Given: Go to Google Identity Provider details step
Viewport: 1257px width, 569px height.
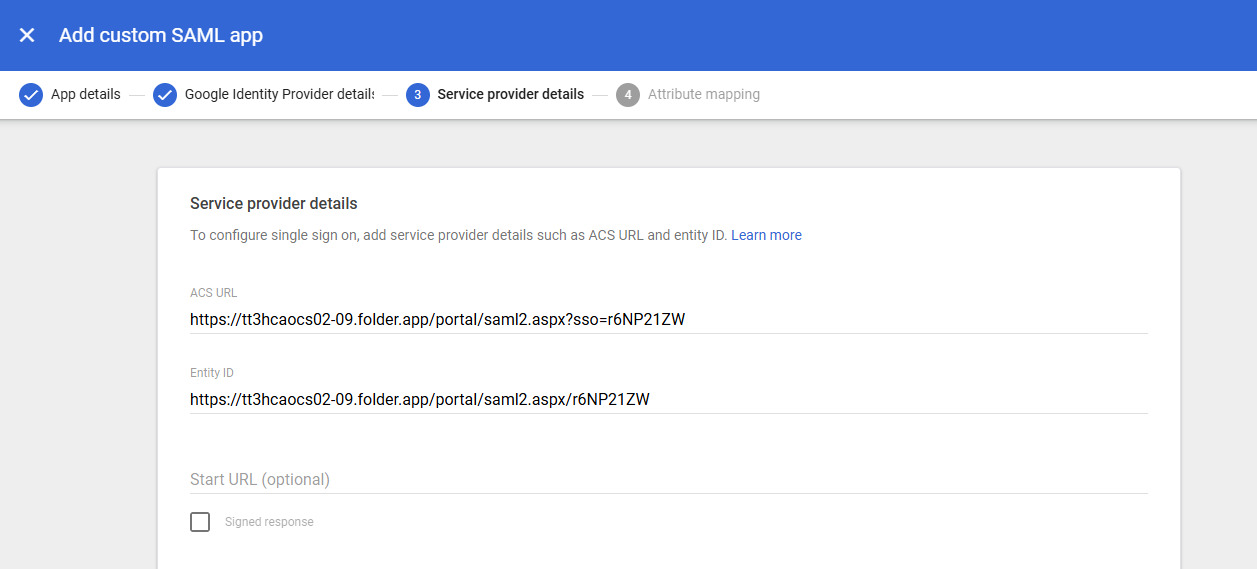Looking at the screenshot, I should pos(279,95).
